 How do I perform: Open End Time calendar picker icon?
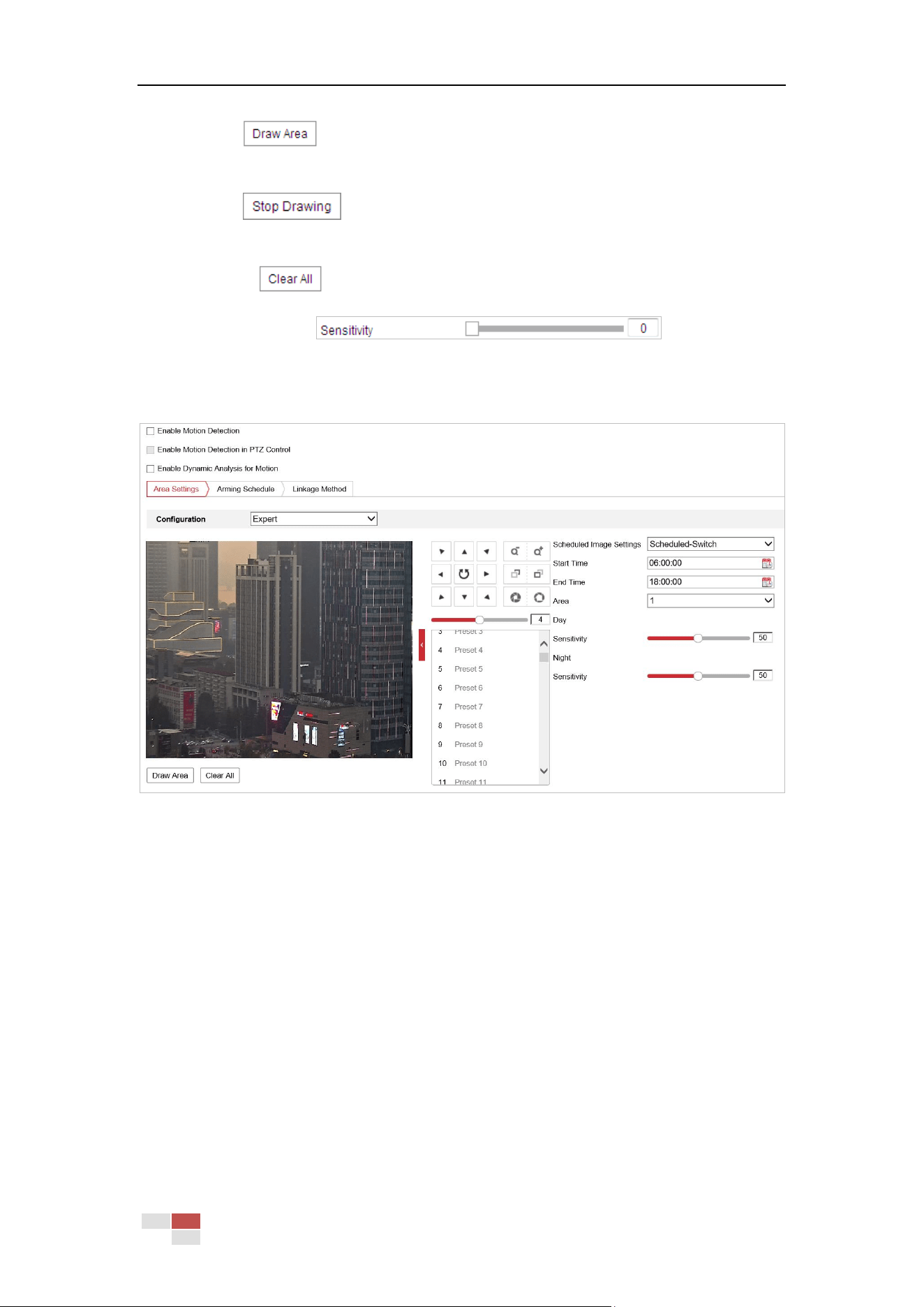pos(767,582)
